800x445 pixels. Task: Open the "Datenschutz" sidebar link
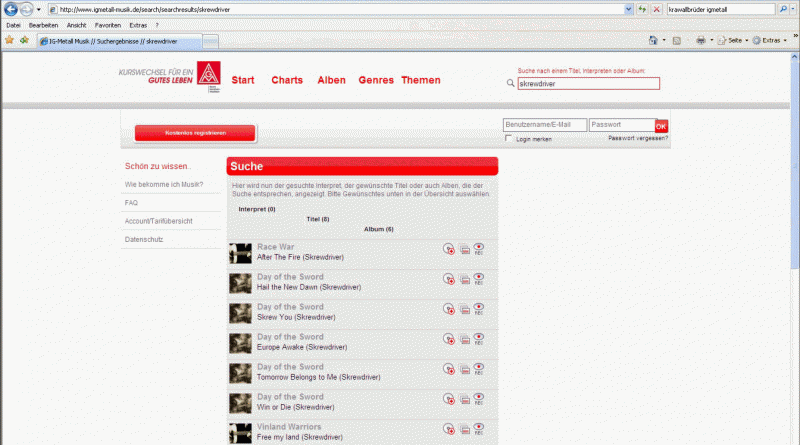click(x=145, y=240)
